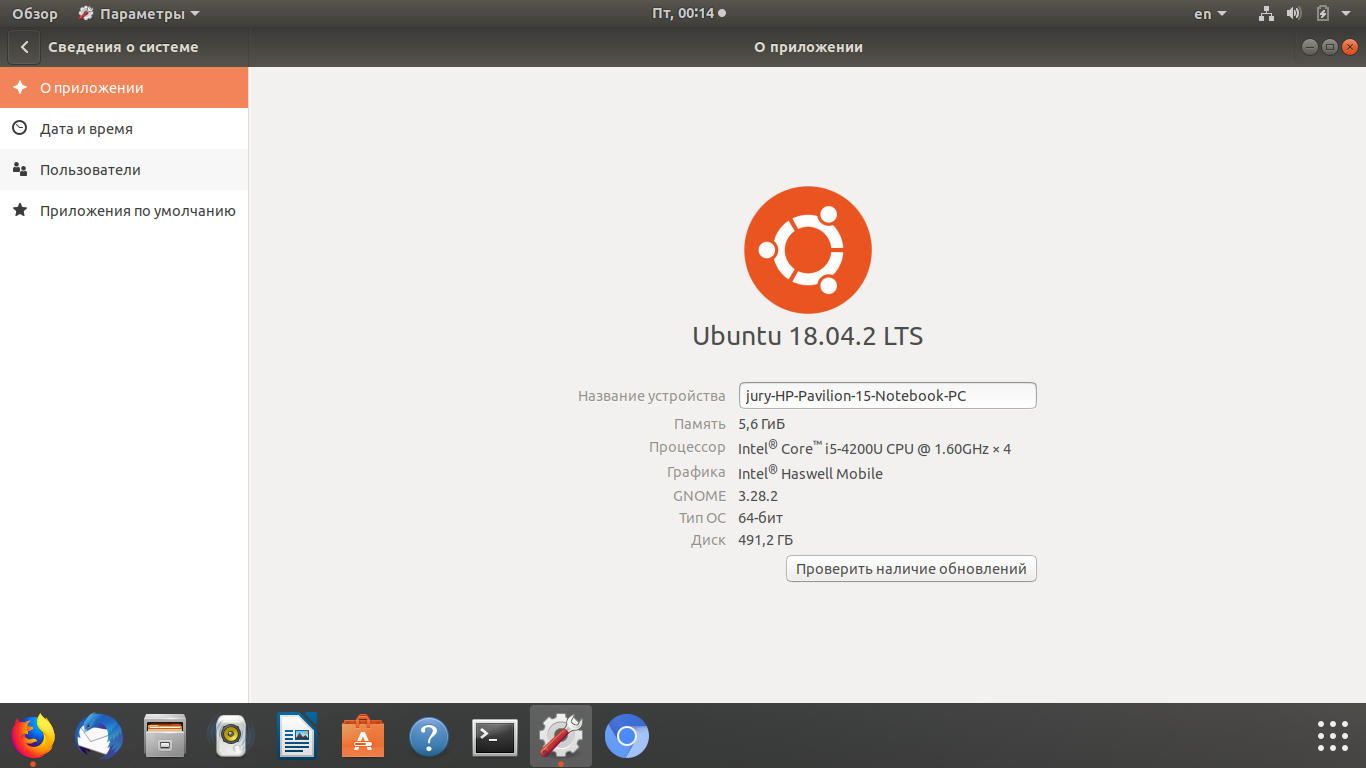The image size is (1366, 768).
Task: Click the volume speaker icon
Action: tap(1293, 14)
